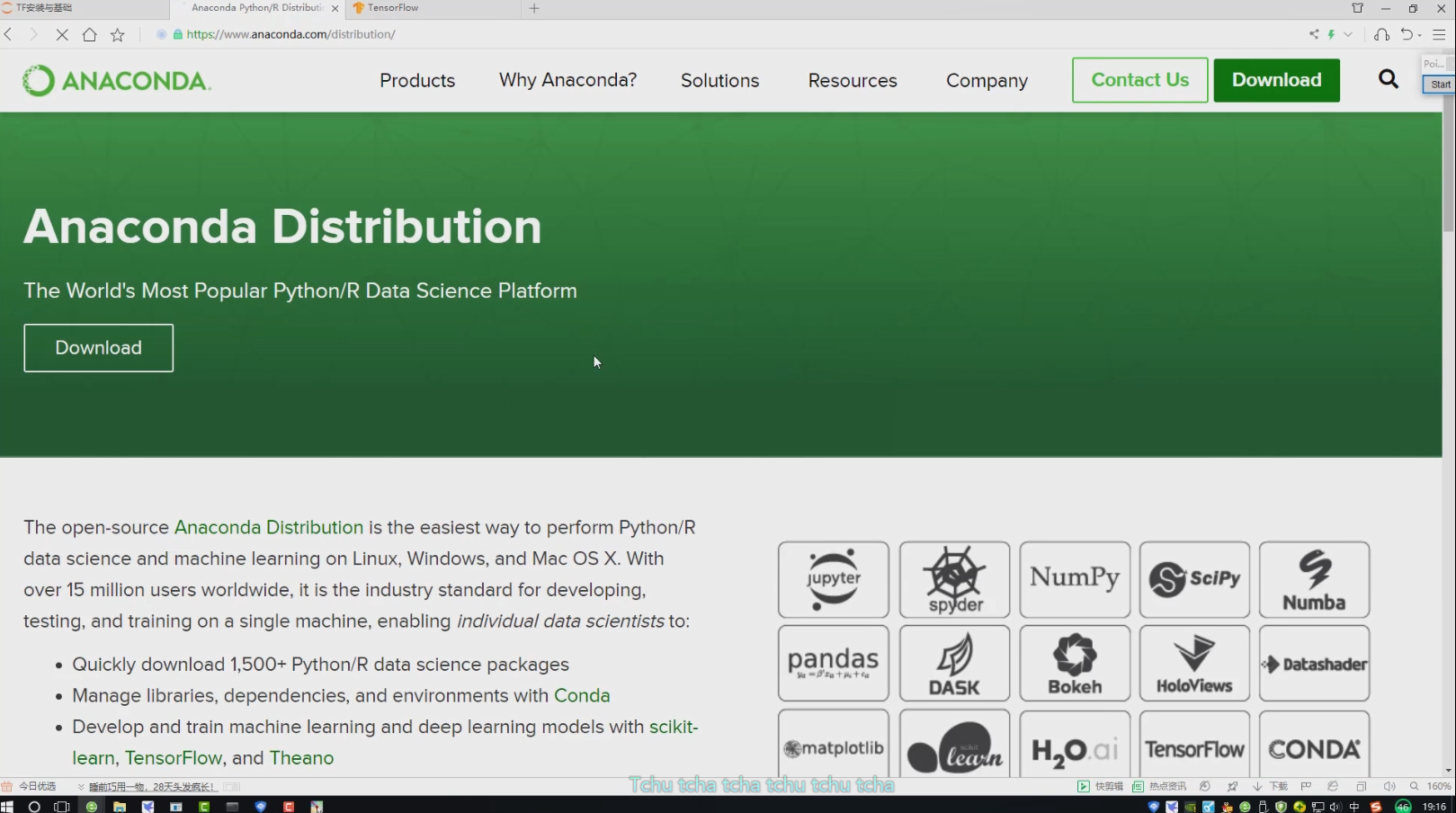
Task: Open the Solutions menu
Action: click(x=719, y=80)
